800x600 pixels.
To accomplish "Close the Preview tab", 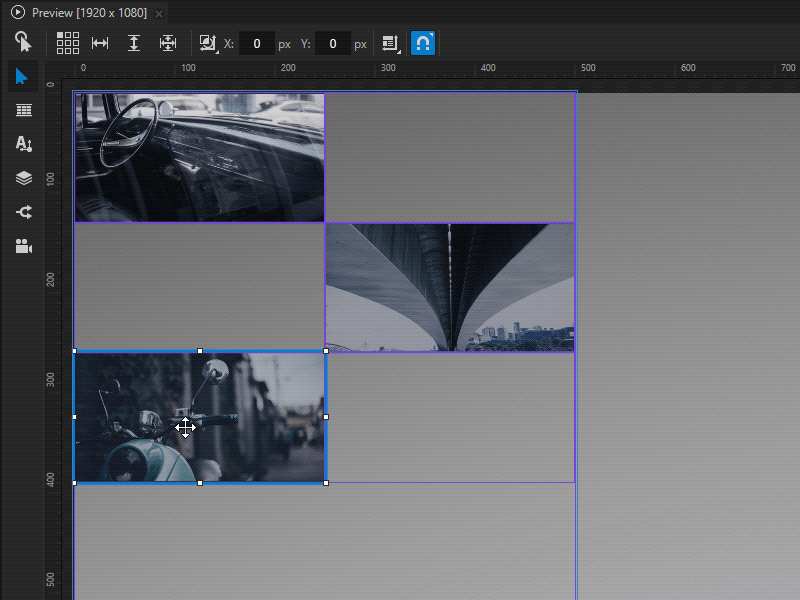I will point(160,13).
